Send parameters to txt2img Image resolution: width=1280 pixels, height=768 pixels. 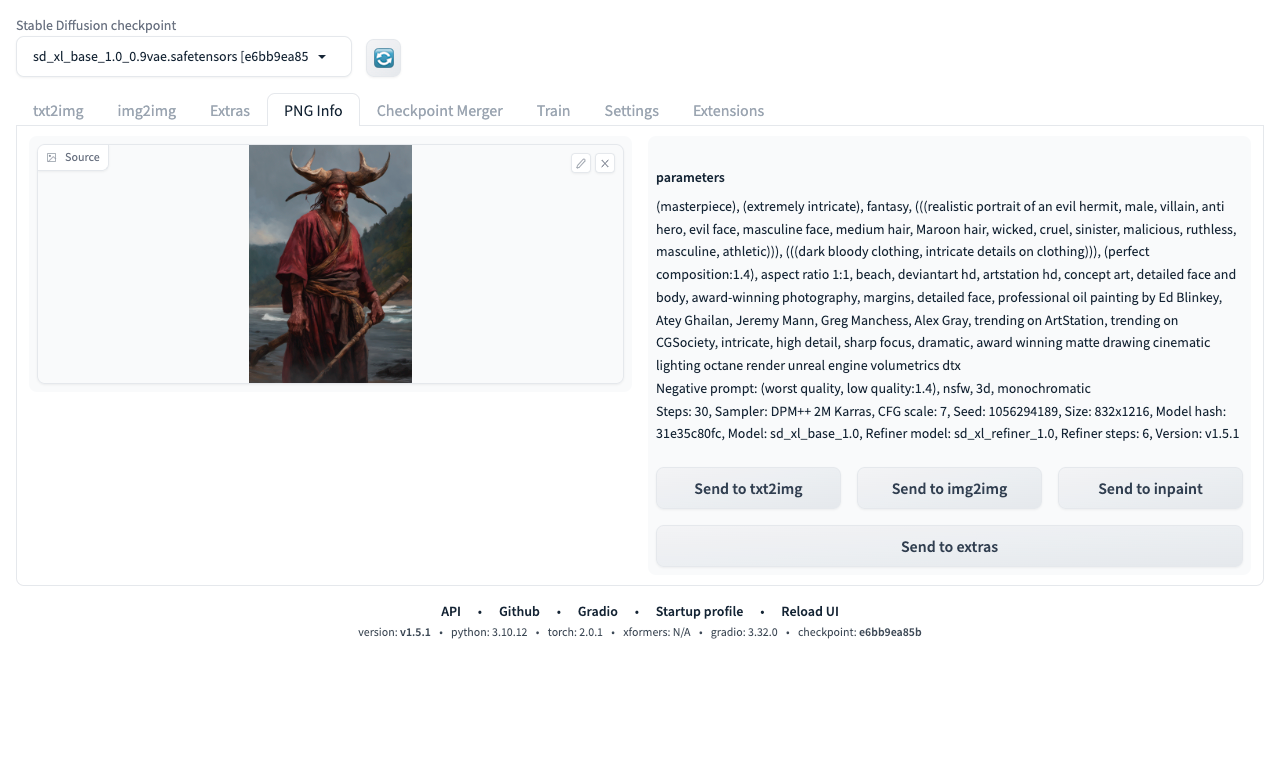[748, 488]
